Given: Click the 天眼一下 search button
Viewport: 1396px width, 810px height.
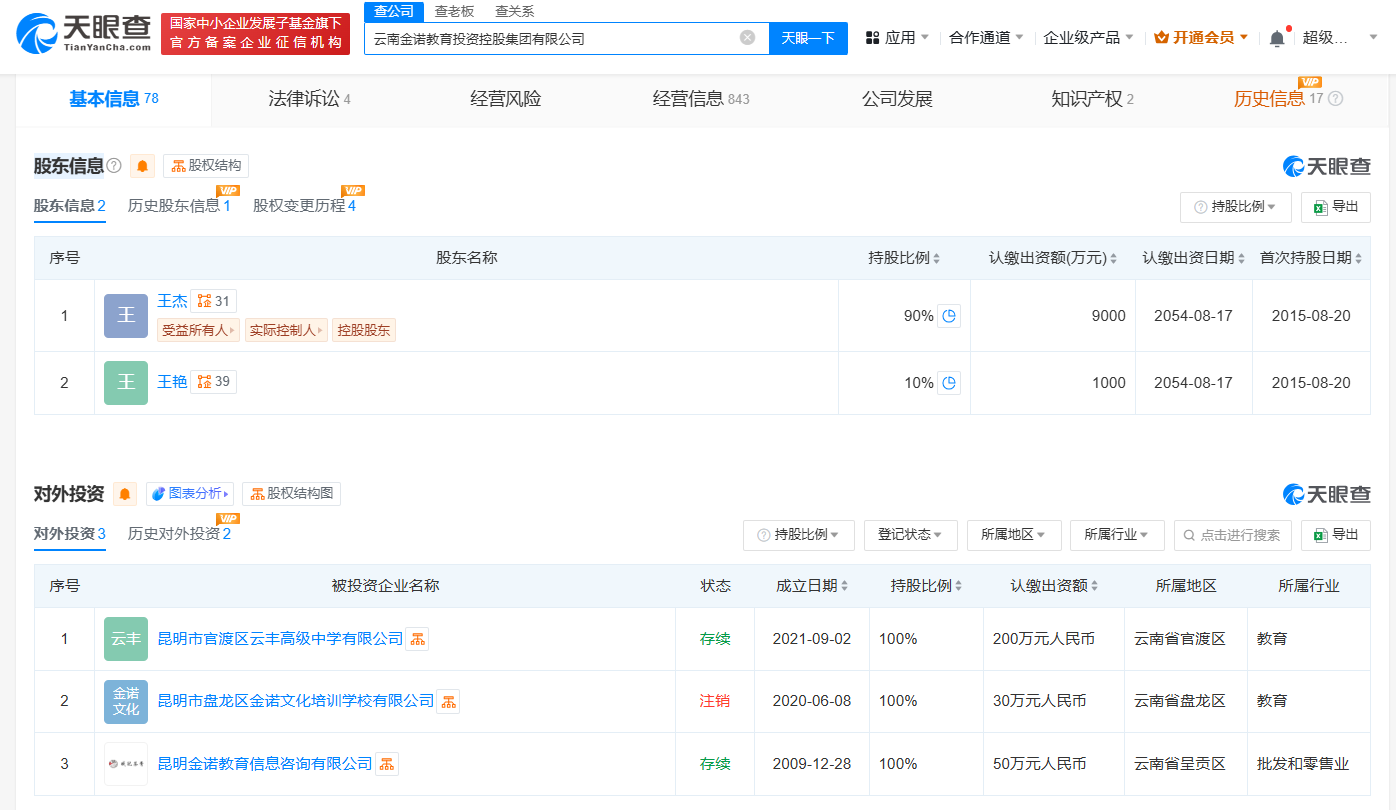Looking at the screenshot, I should [x=808, y=38].
